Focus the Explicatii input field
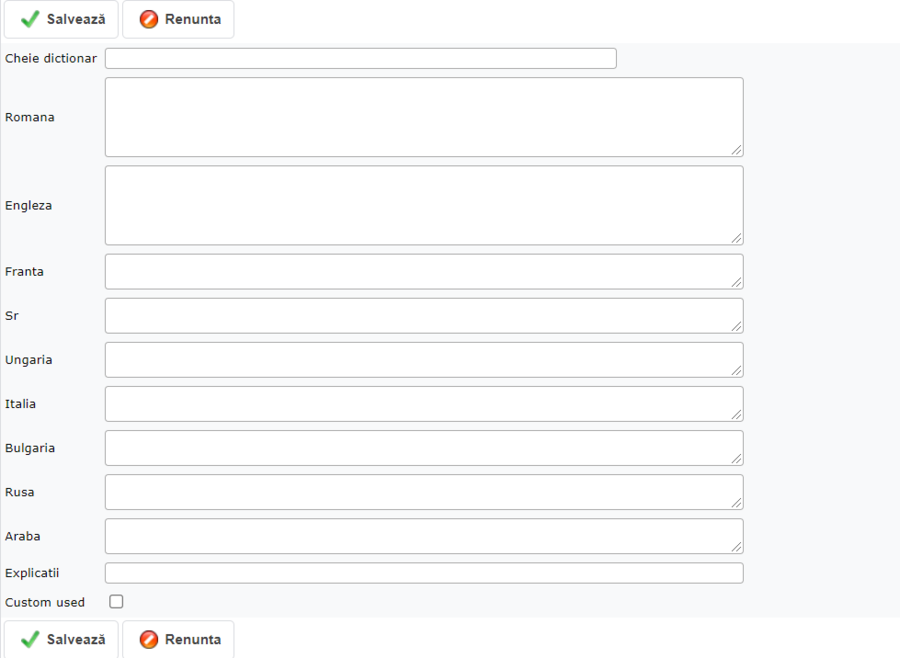 coord(423,573)
